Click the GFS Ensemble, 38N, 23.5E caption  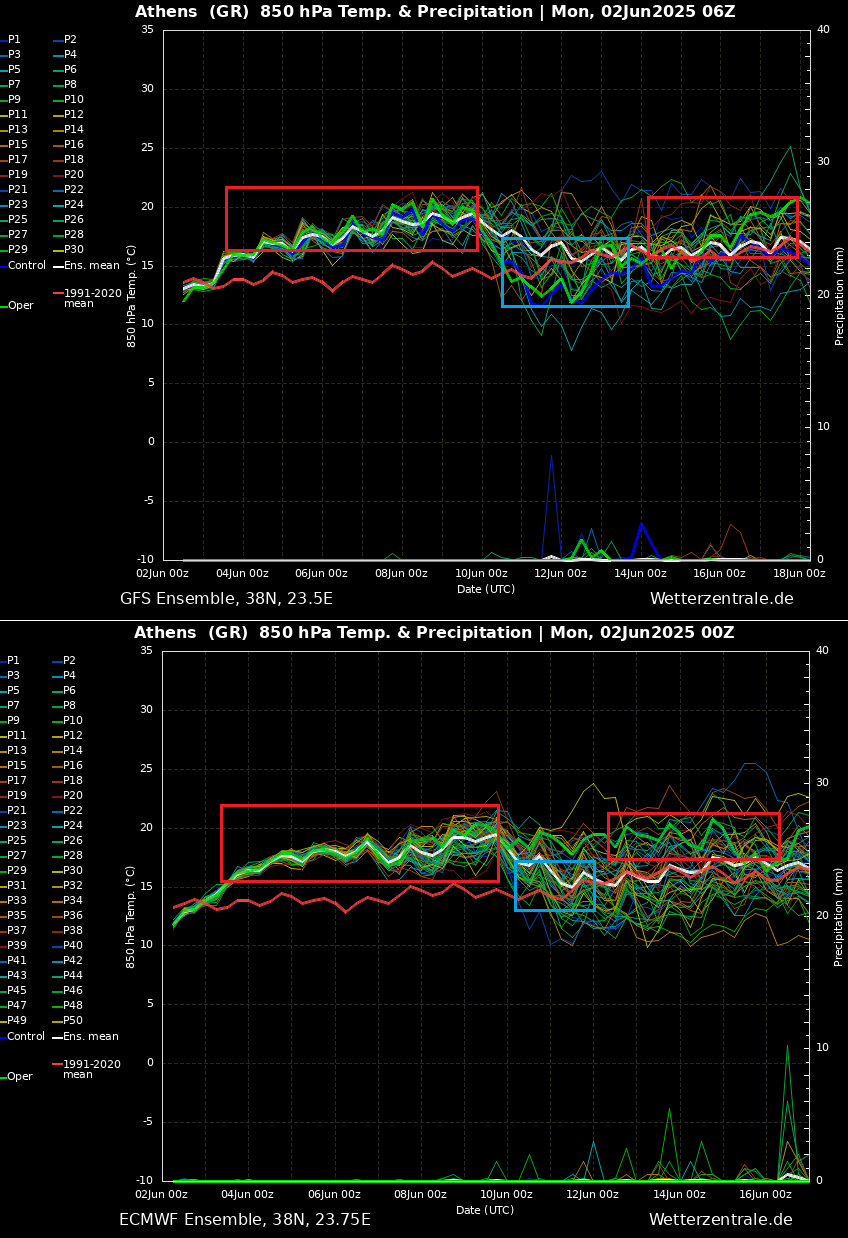coord(226,599)
